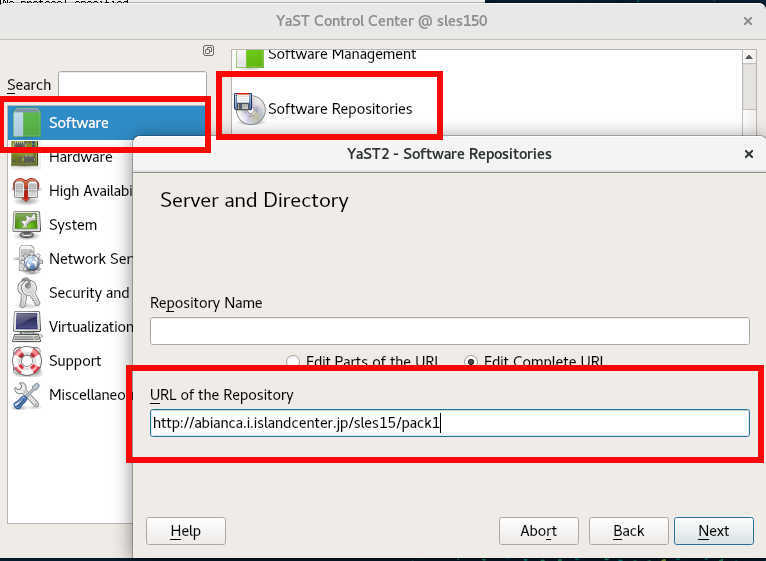Select the Support category label
This screenshot has width=766, height=561.
pyautogui.click(x=75, y=361)
